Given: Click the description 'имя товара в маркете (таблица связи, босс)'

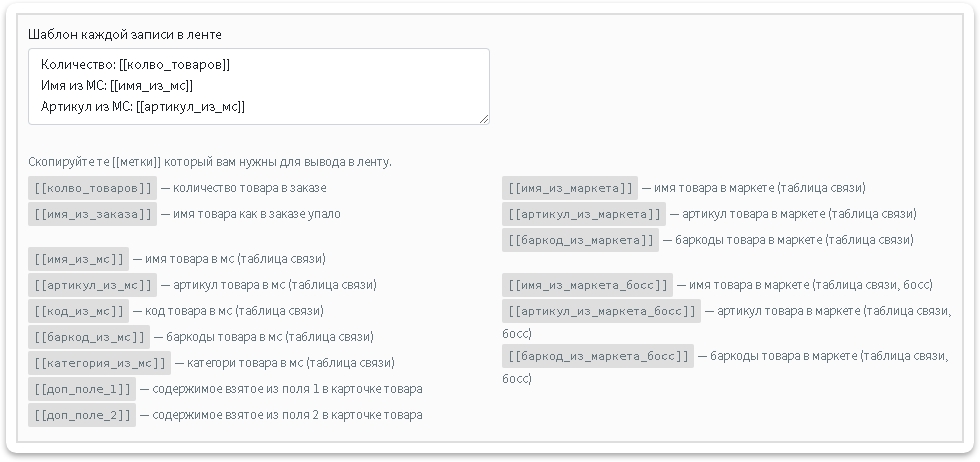Looking at the screenshot, I should (x=811, y=285).
